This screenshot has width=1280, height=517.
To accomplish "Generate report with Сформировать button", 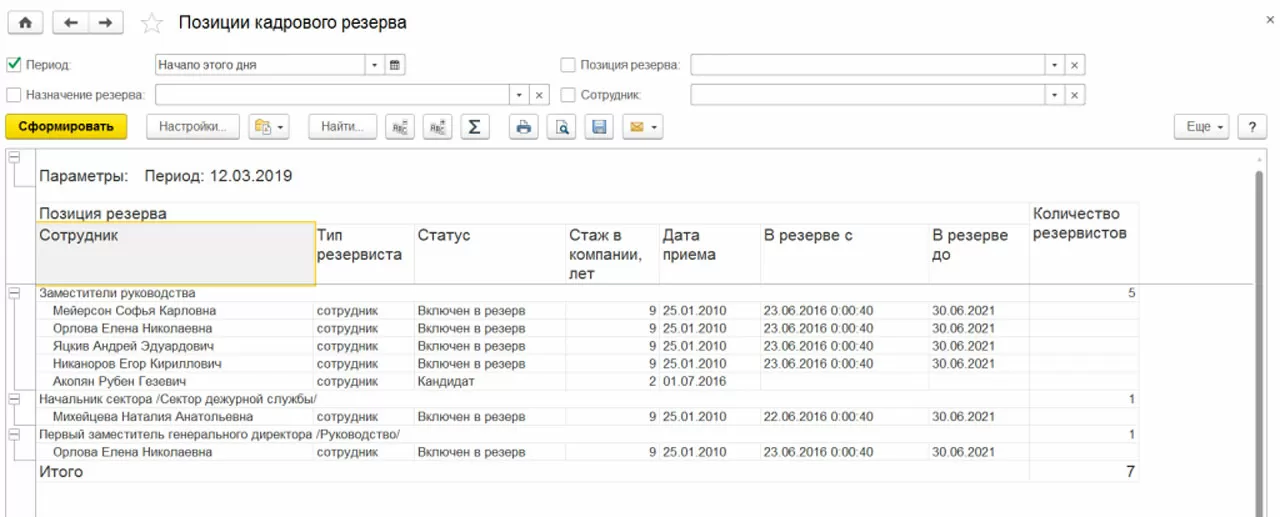I will (x=66, y=127).
